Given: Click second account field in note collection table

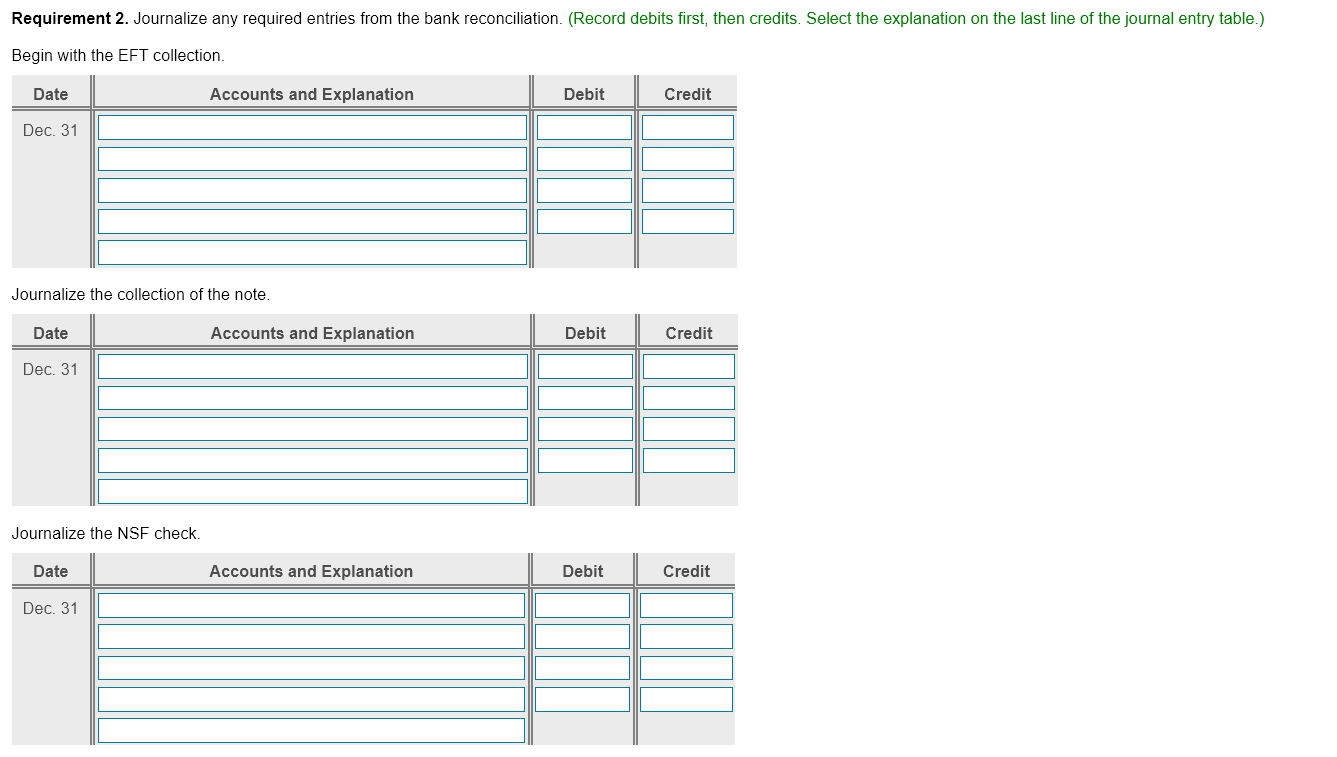Looking at the screenshot, I should [x=313, y=398].
